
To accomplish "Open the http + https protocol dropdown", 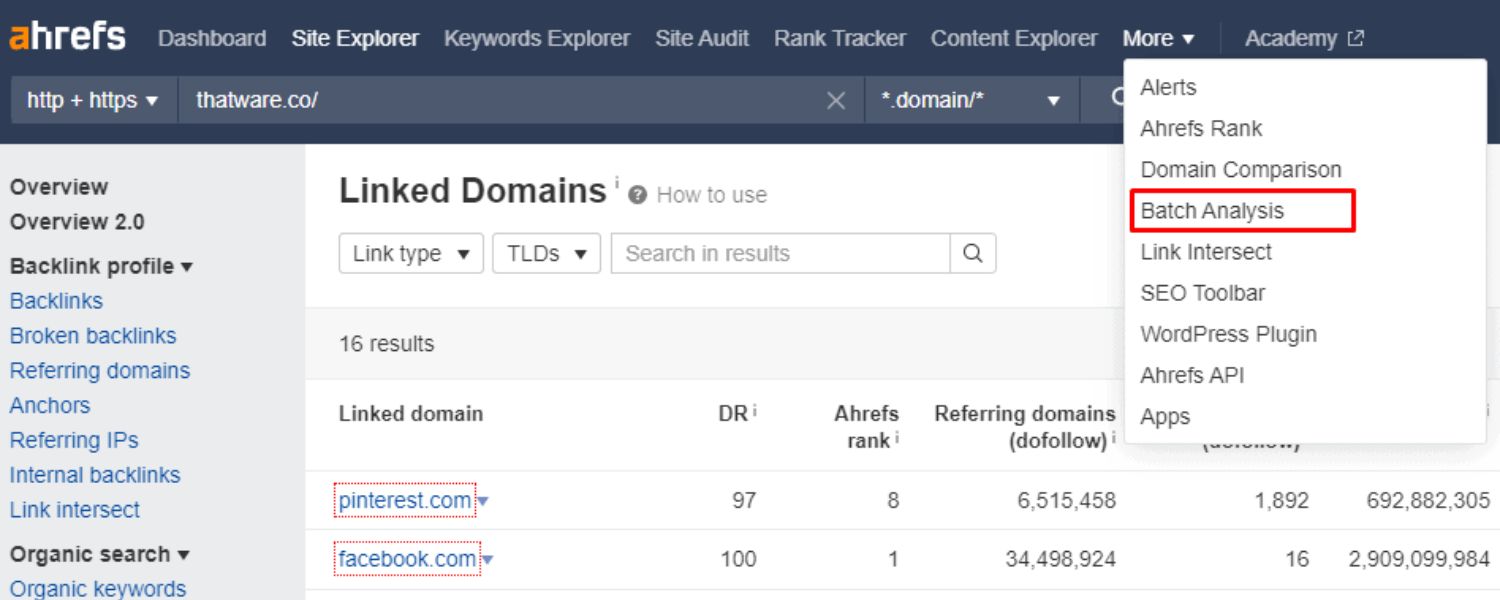I will tap(90, 99).
